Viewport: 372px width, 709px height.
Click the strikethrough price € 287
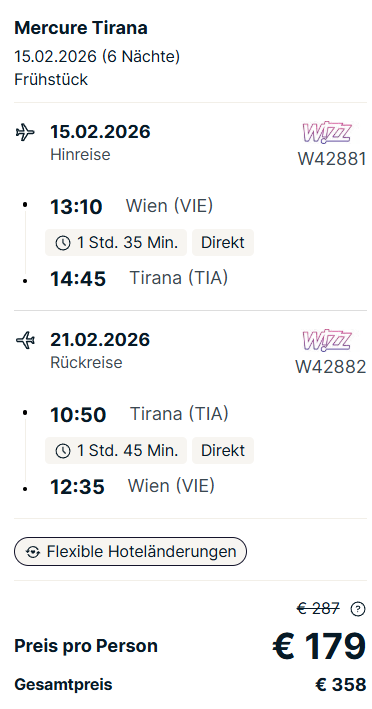[x=318, y=609]
